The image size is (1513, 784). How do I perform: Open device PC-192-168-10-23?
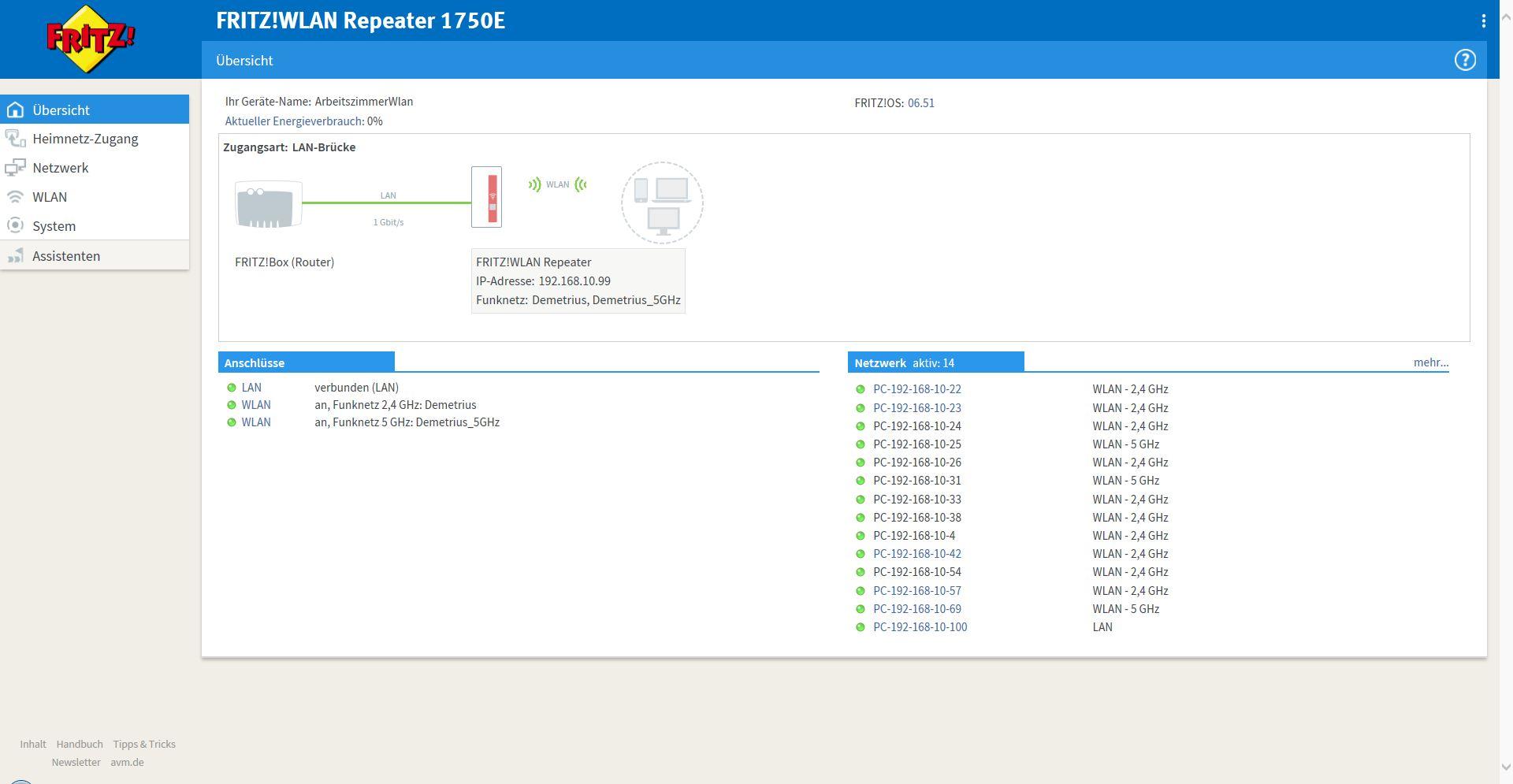[x=917, y=408]
